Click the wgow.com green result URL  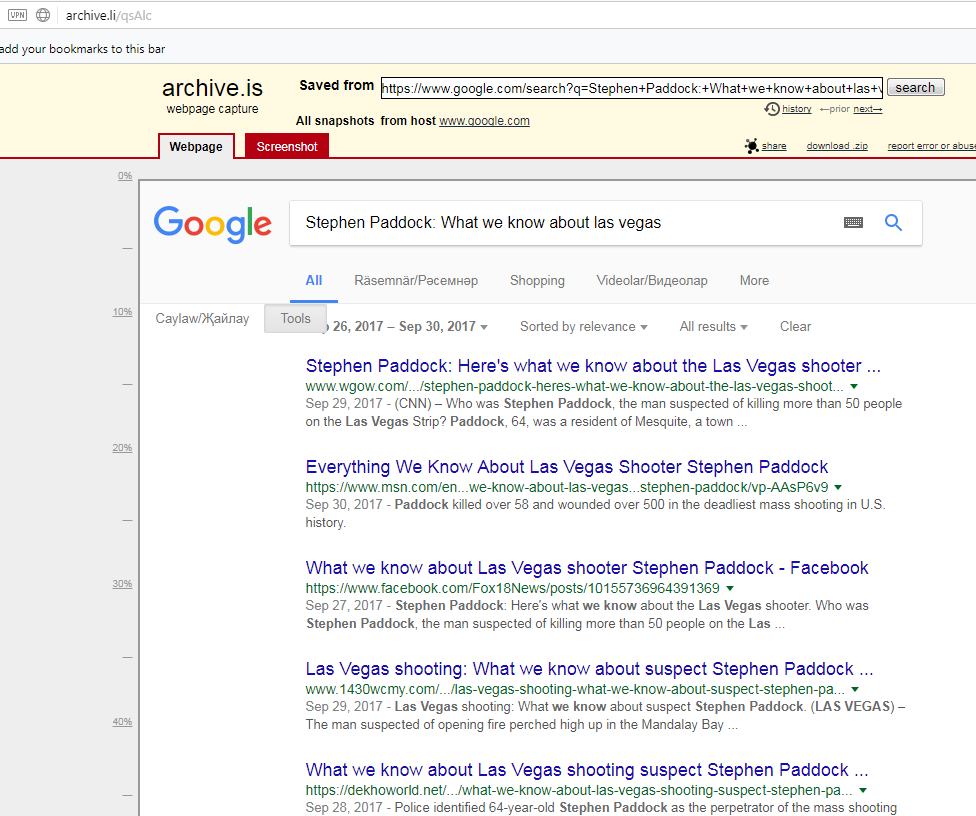575,387
